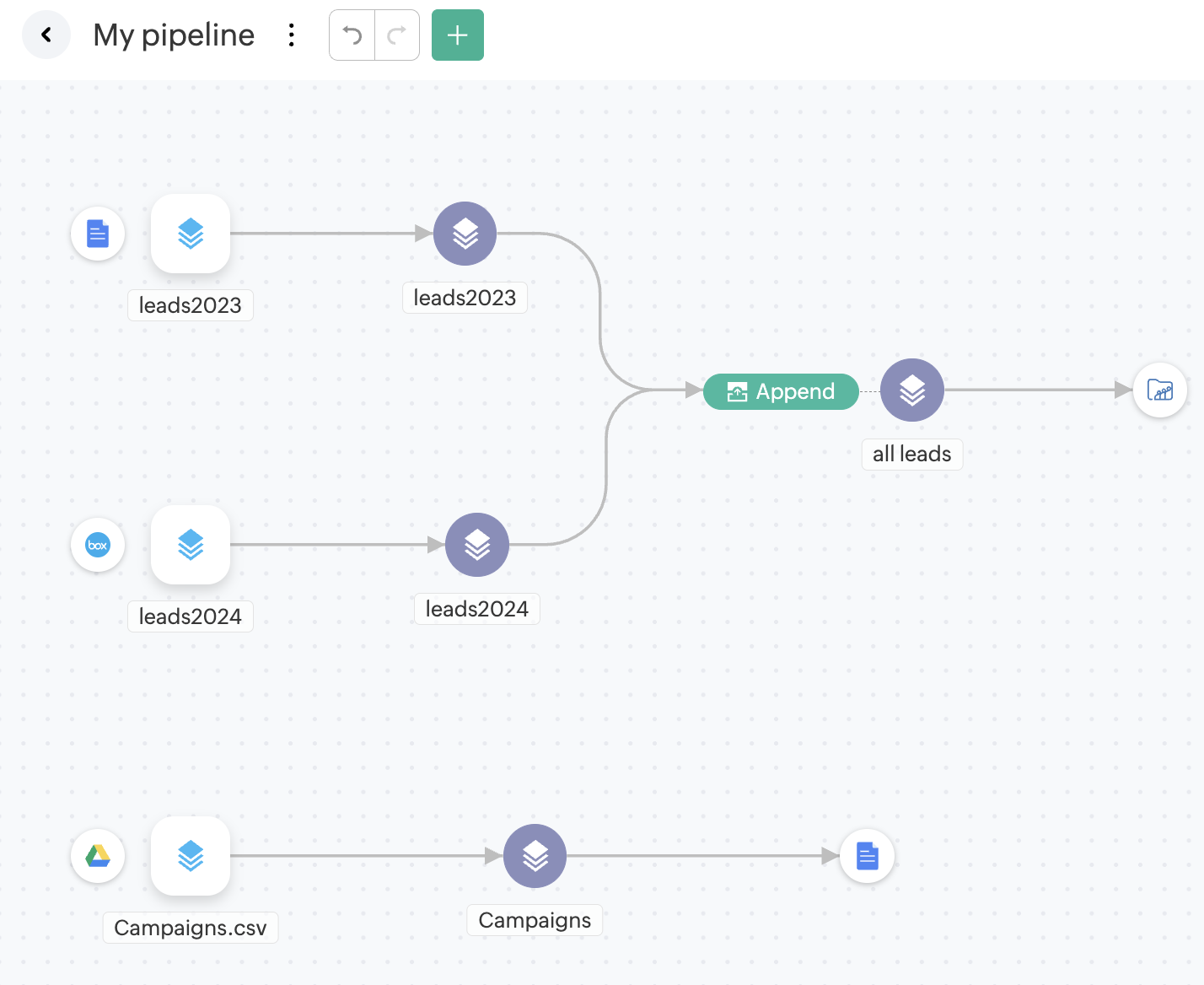Screen dimensions: 1204x985
Task: Click the Google Drive source icon
Action: [98, 856]
